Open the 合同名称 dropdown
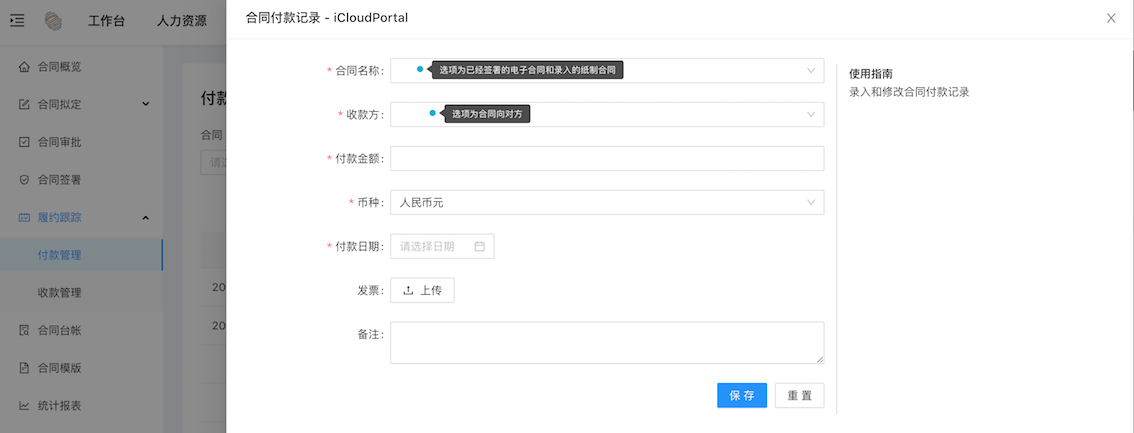 coord(607,70)
